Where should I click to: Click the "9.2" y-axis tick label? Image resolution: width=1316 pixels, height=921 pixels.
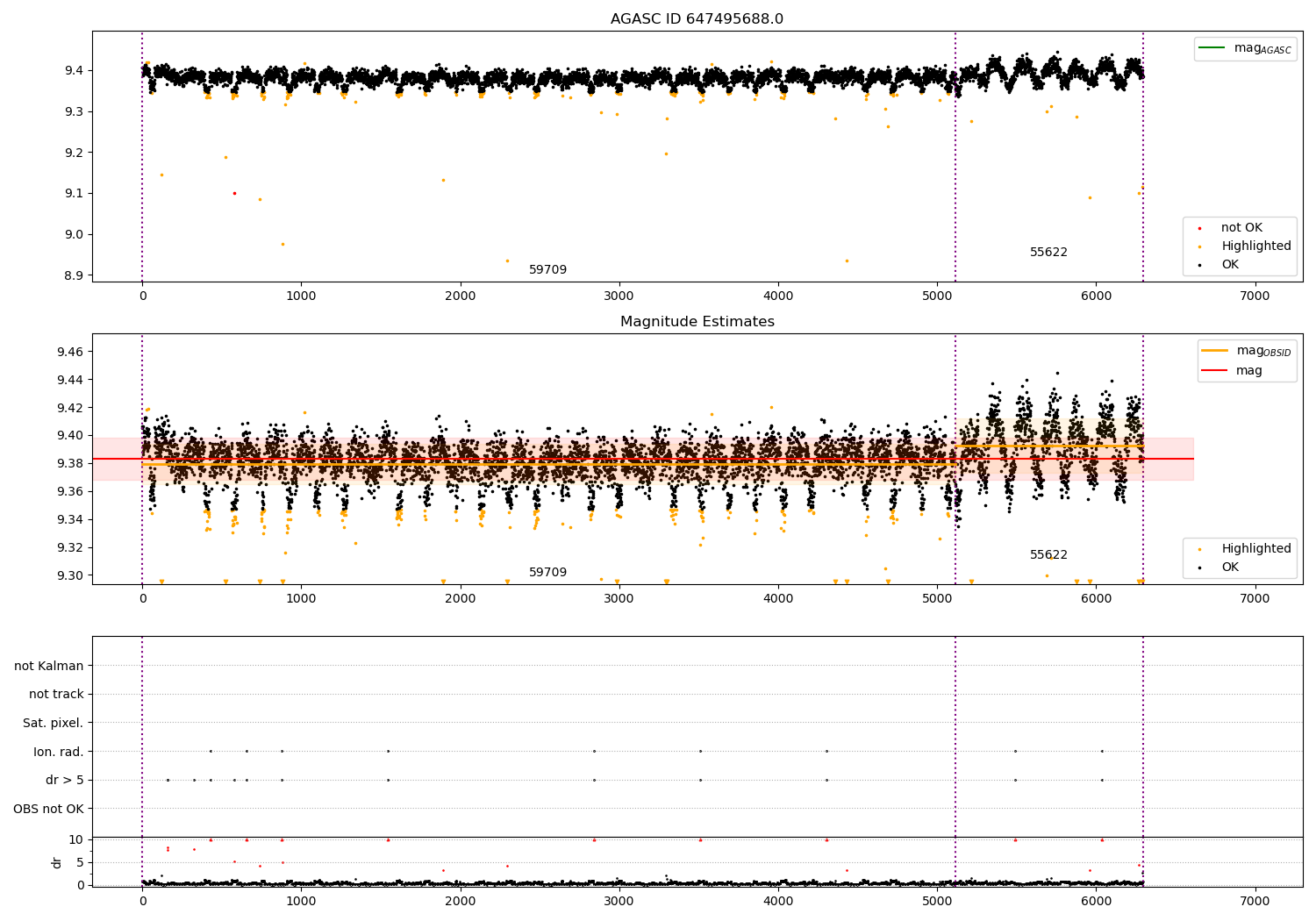[73, 153]
